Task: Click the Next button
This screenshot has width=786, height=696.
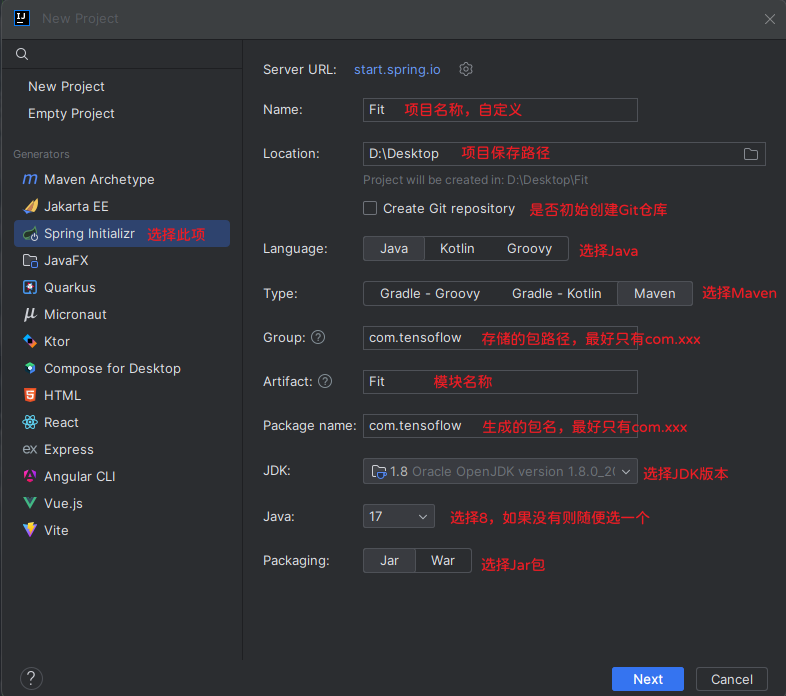Action: 648,679
